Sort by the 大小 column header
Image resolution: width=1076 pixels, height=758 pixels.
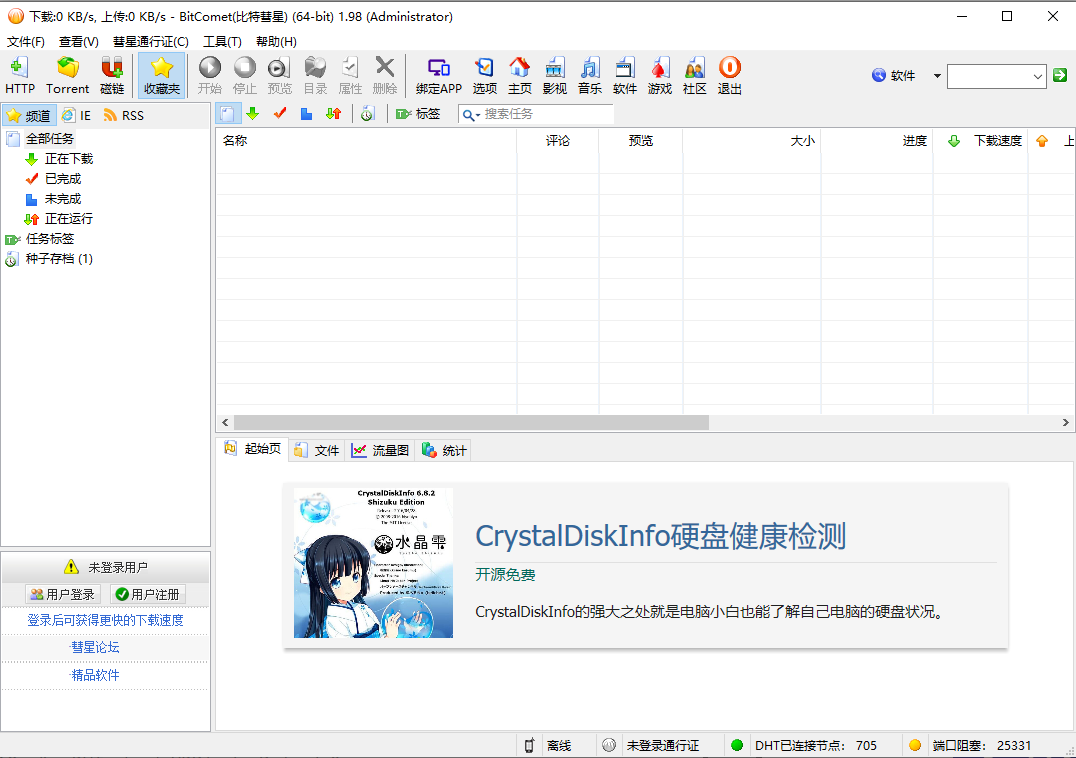[x=751, y=141]
